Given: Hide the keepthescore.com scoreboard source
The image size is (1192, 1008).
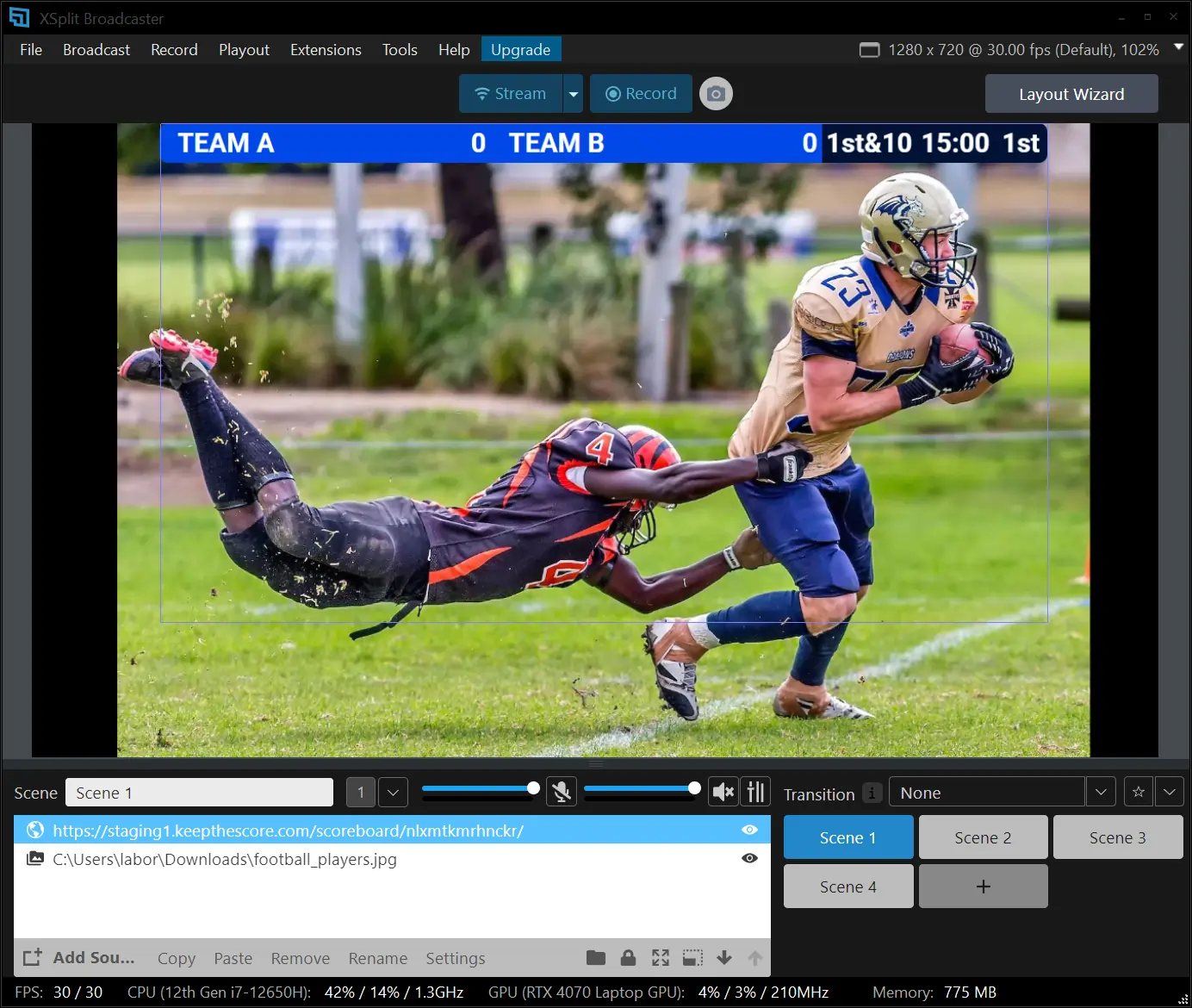Looking at the screenshot, I should [748, 830].
